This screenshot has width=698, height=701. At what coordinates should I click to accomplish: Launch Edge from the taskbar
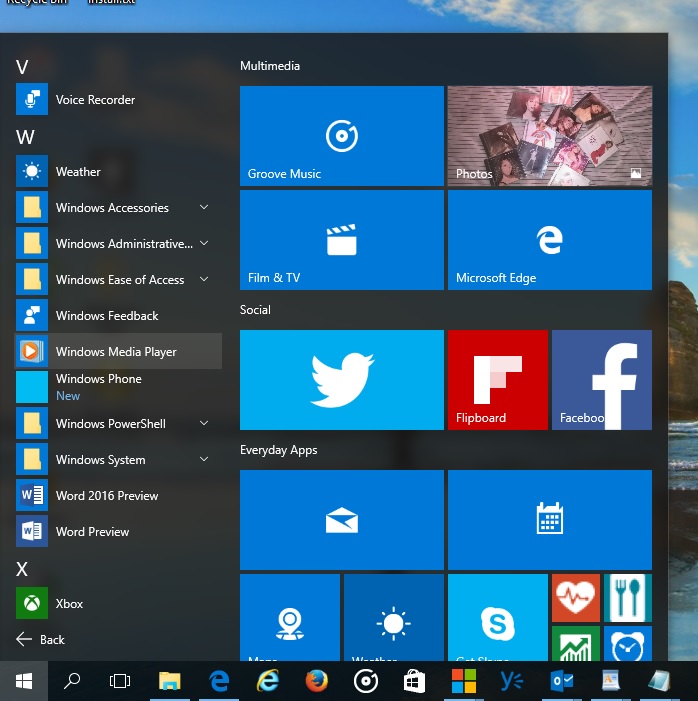click(219, 681)
